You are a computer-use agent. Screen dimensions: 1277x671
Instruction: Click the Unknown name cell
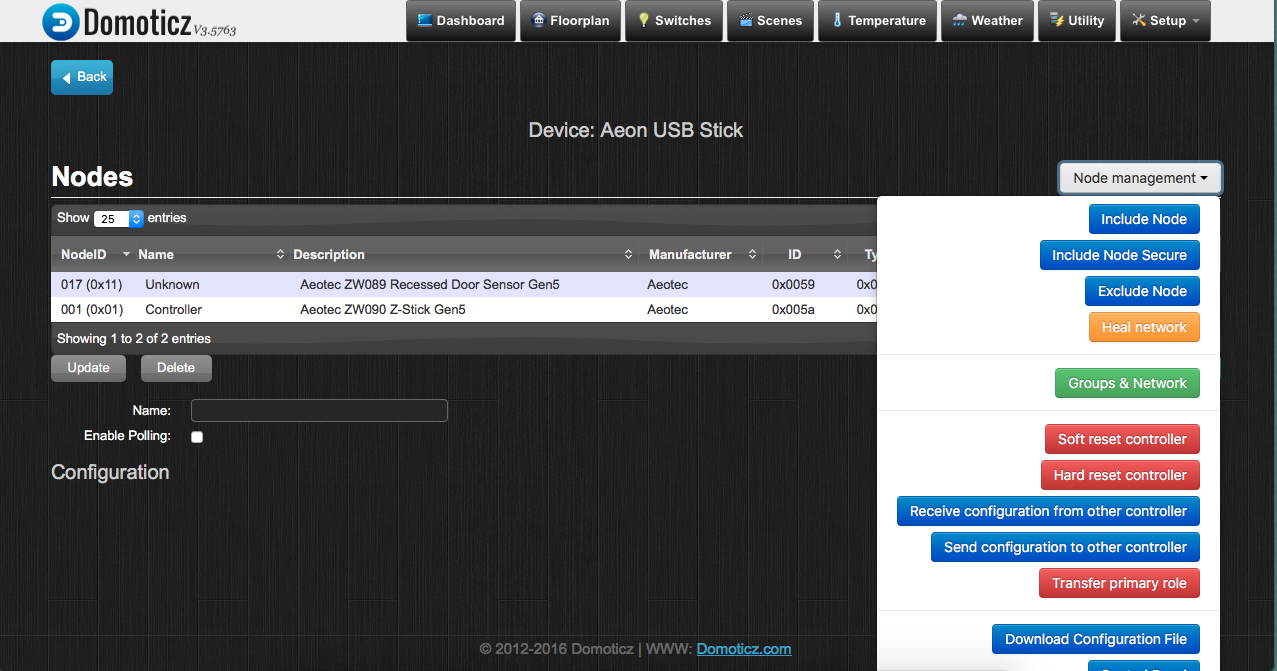click(172, 285)
